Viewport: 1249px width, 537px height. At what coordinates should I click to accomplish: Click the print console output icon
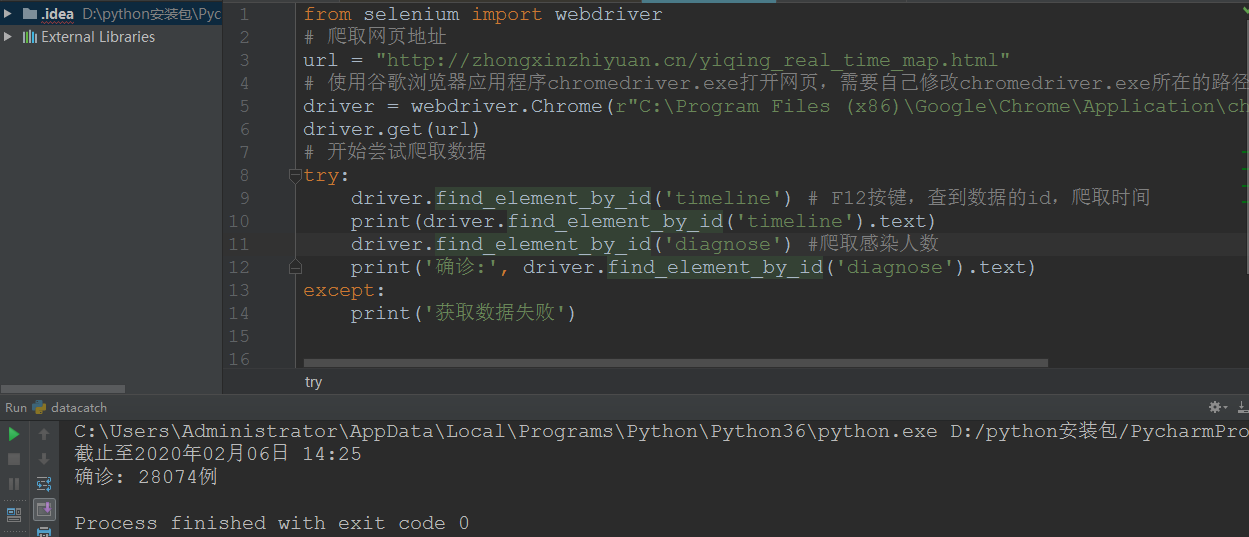click(44, 533)
